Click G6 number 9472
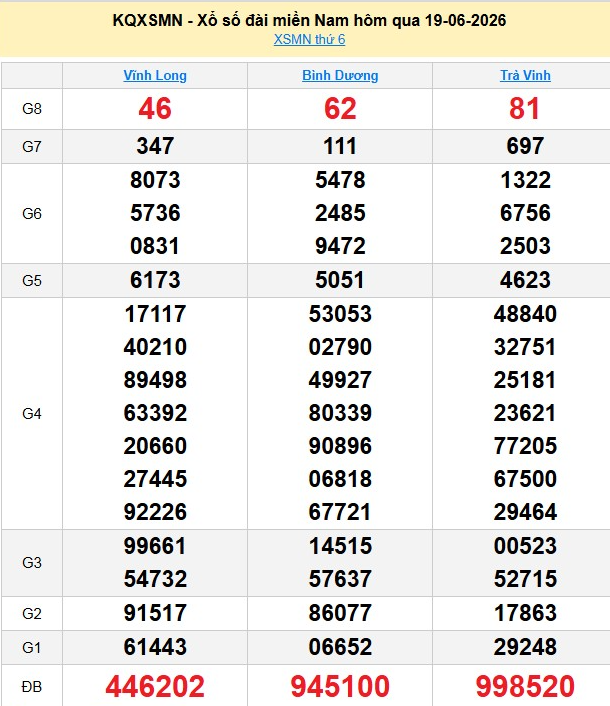 click(340, 246)
